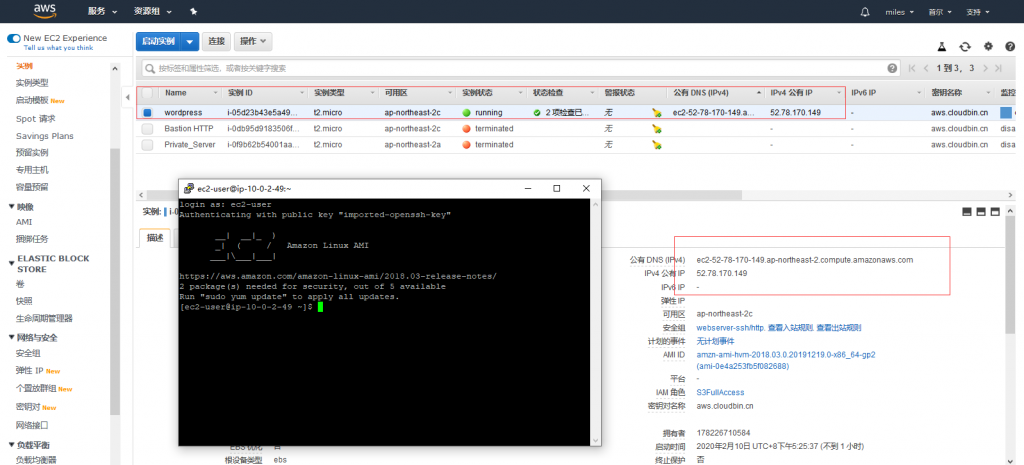Open Tell us what you think link
The width and height of the screenshot is (1024, 465).
click(x=58, y=48)
